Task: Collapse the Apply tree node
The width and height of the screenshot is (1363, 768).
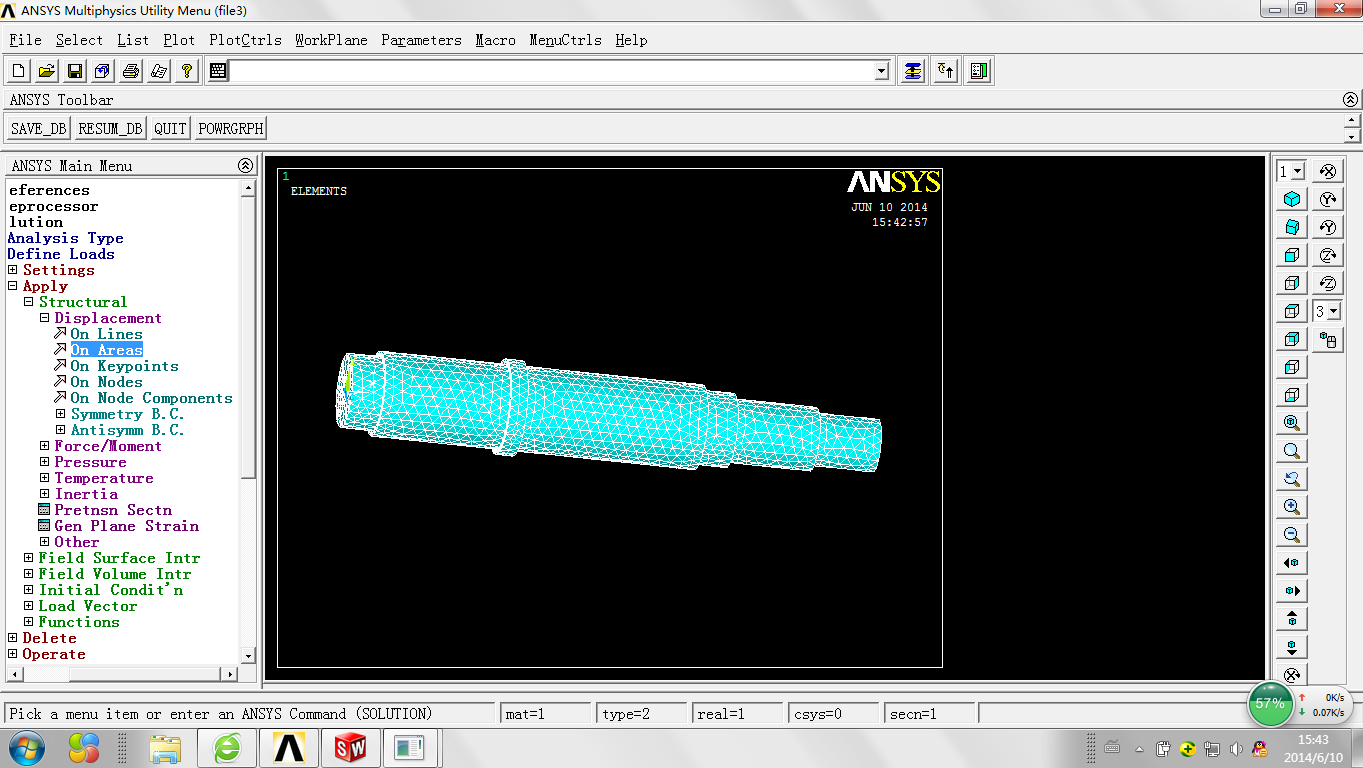Action: 13,286
